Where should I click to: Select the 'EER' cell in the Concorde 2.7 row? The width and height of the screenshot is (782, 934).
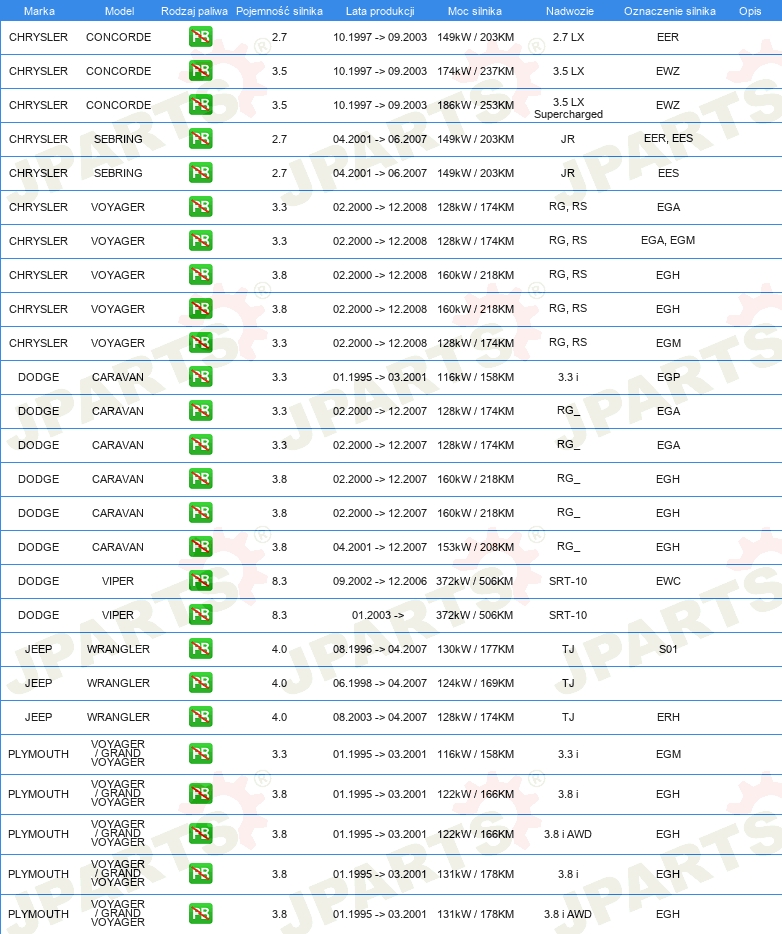tap(668, 37)
